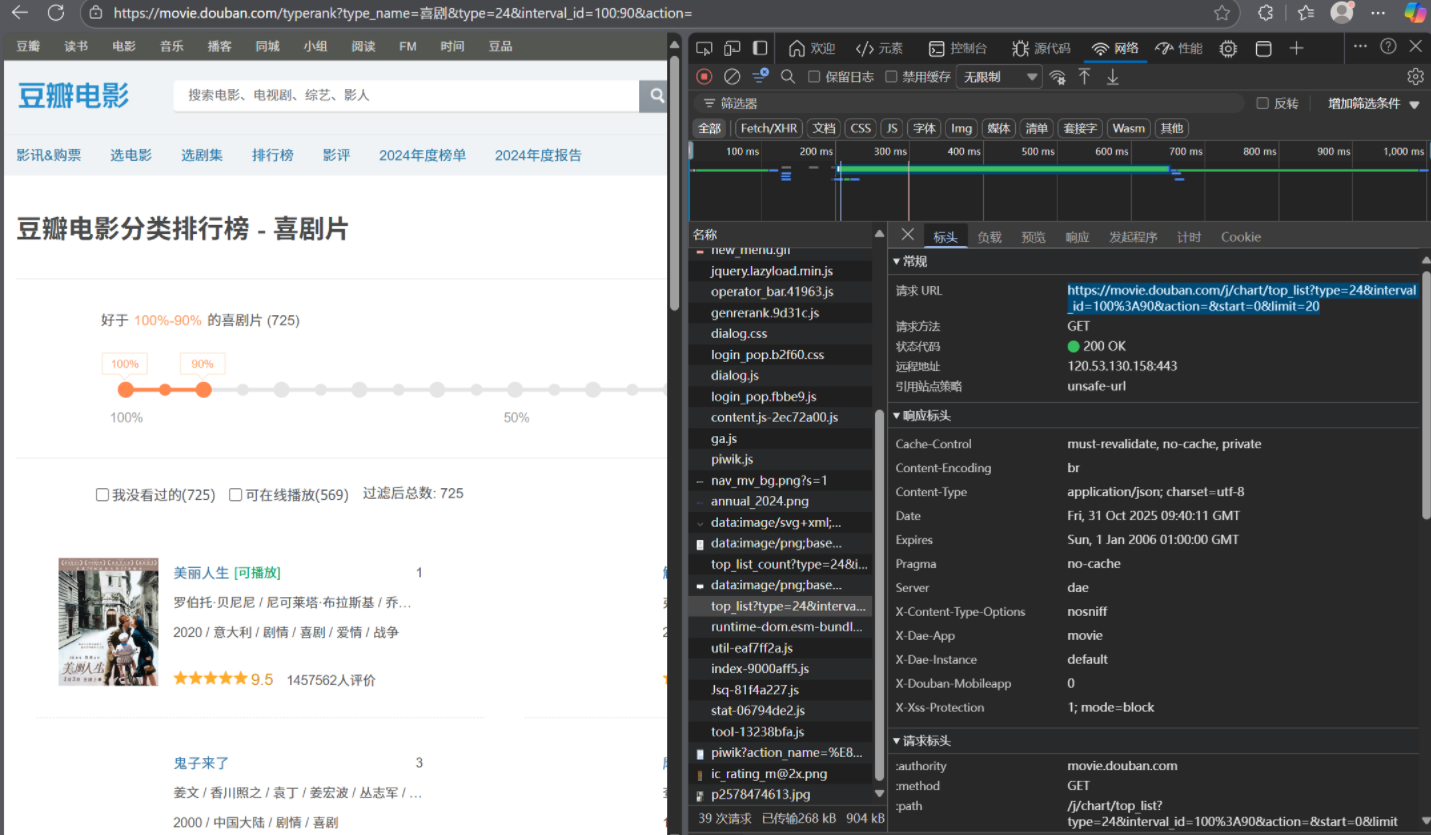Screen dimensions: 1431x835
Task: Open 2024年度榜单 link
Action: [422, 155]
